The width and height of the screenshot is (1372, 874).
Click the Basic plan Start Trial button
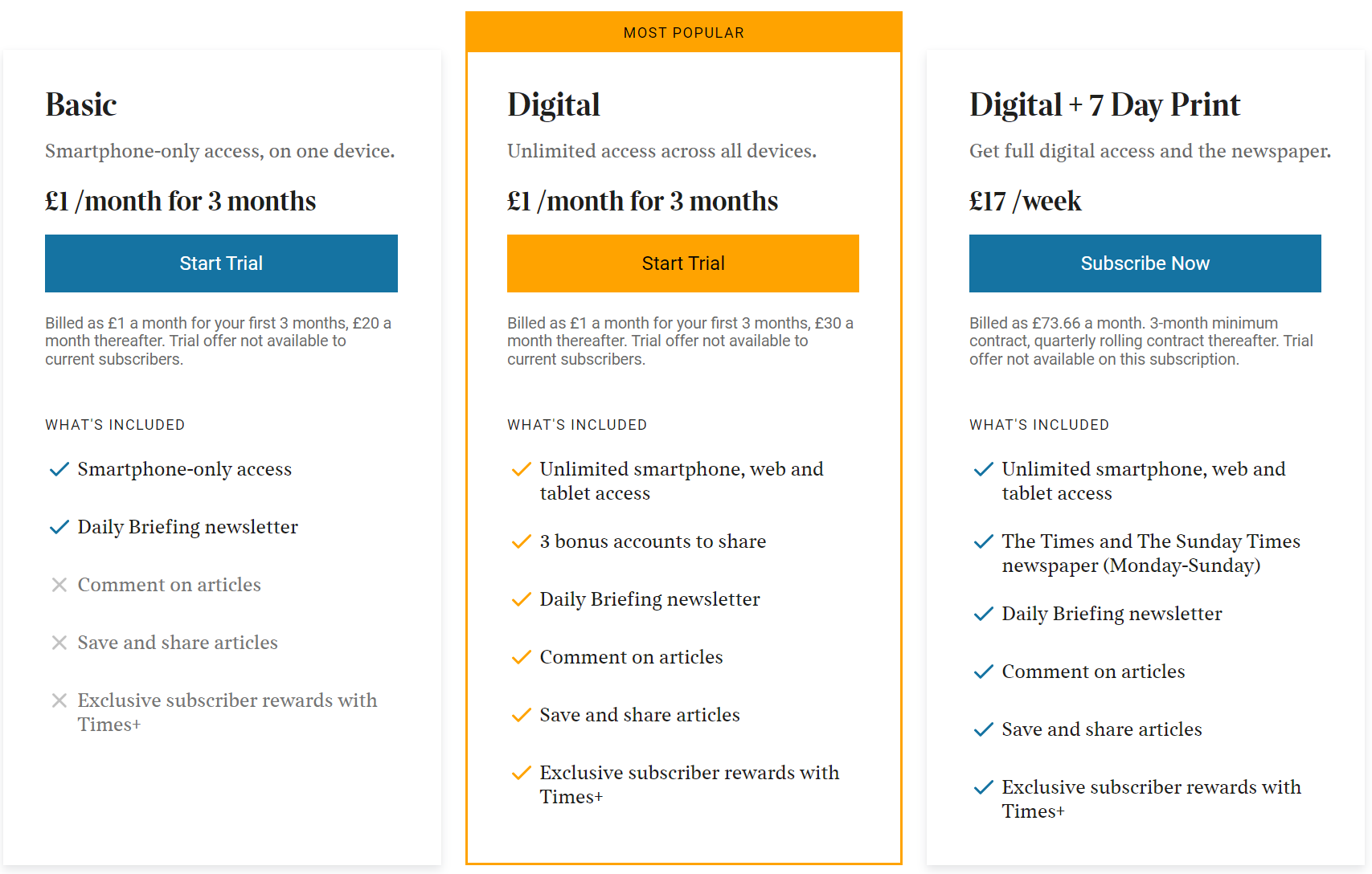tap(221, 263)
